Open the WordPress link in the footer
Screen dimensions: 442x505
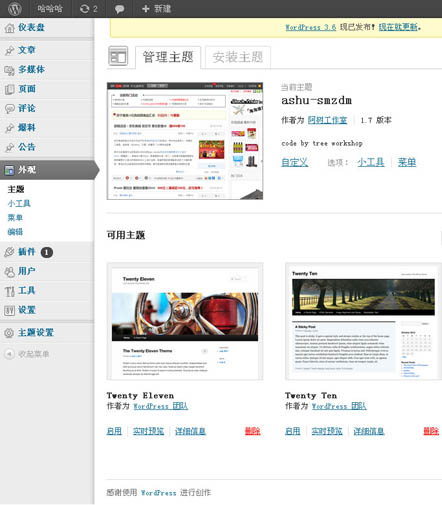[x=159, y=493]
